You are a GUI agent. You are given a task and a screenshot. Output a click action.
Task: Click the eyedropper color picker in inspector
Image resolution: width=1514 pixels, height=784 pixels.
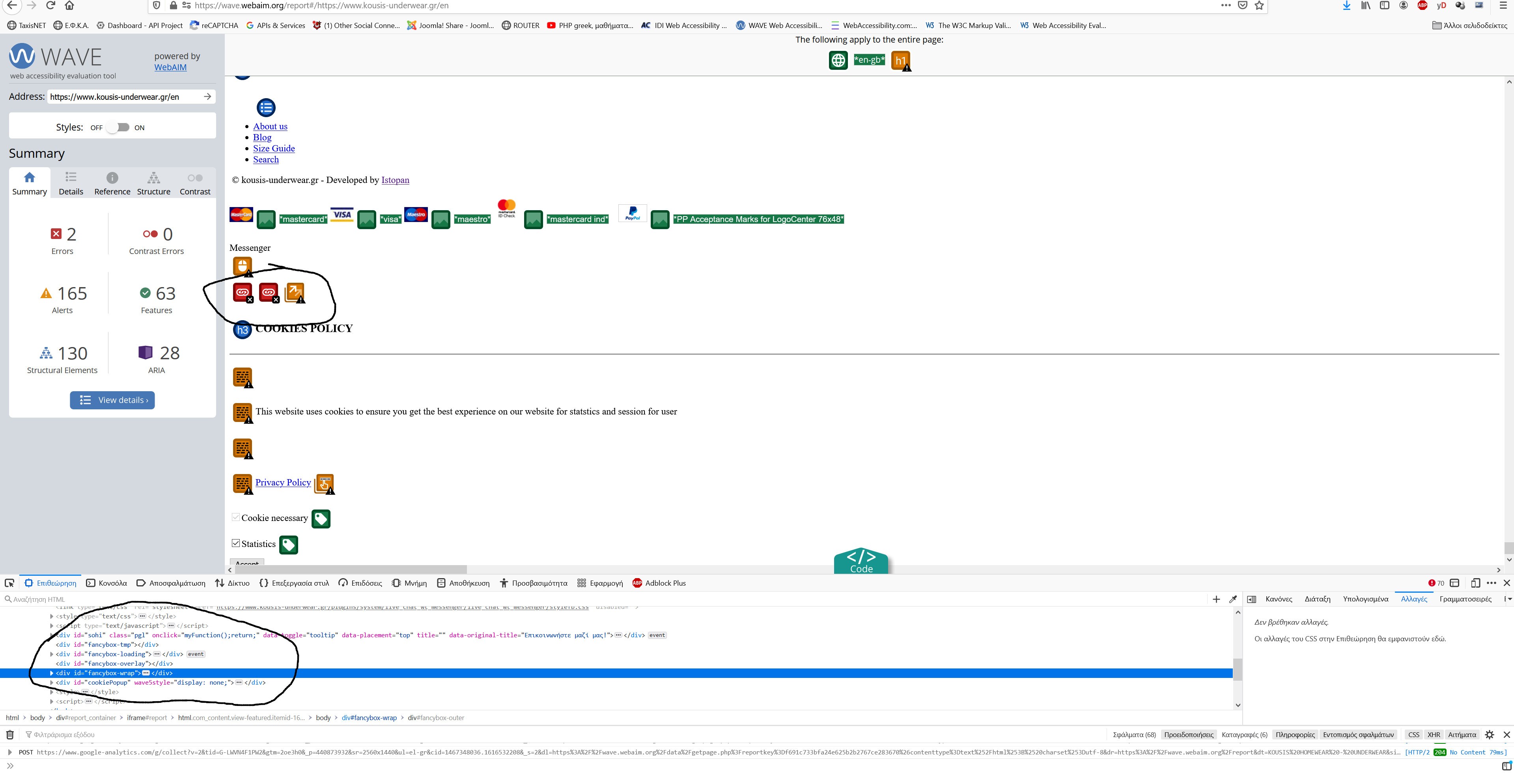tap(1233, 599)
